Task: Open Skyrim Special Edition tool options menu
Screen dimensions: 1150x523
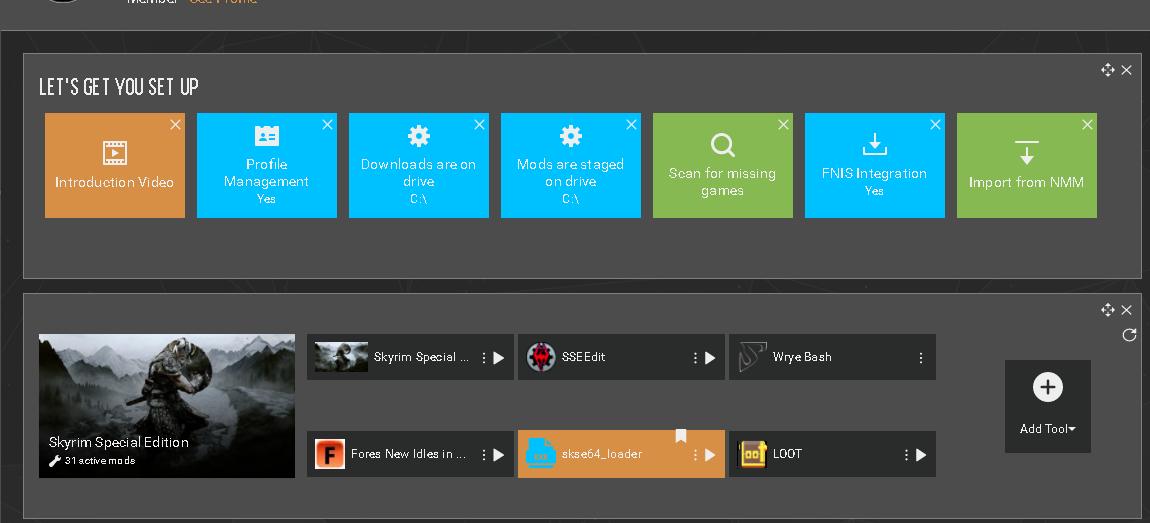Action: [x=483, y=358]
